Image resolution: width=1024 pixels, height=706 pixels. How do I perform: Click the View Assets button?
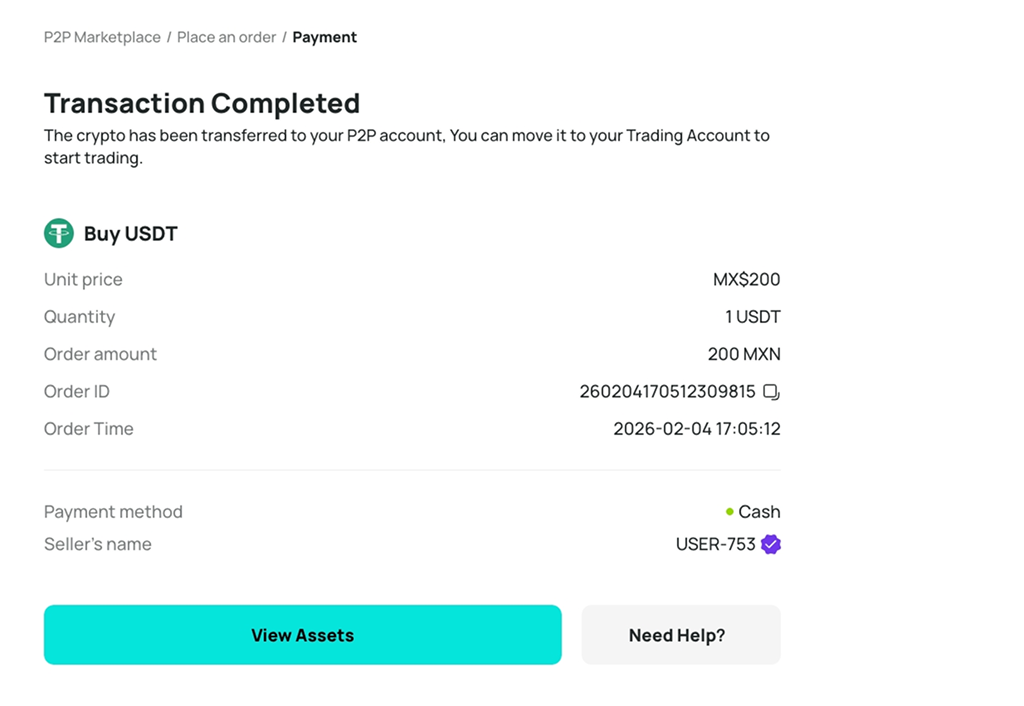click(x=302, y=635)
